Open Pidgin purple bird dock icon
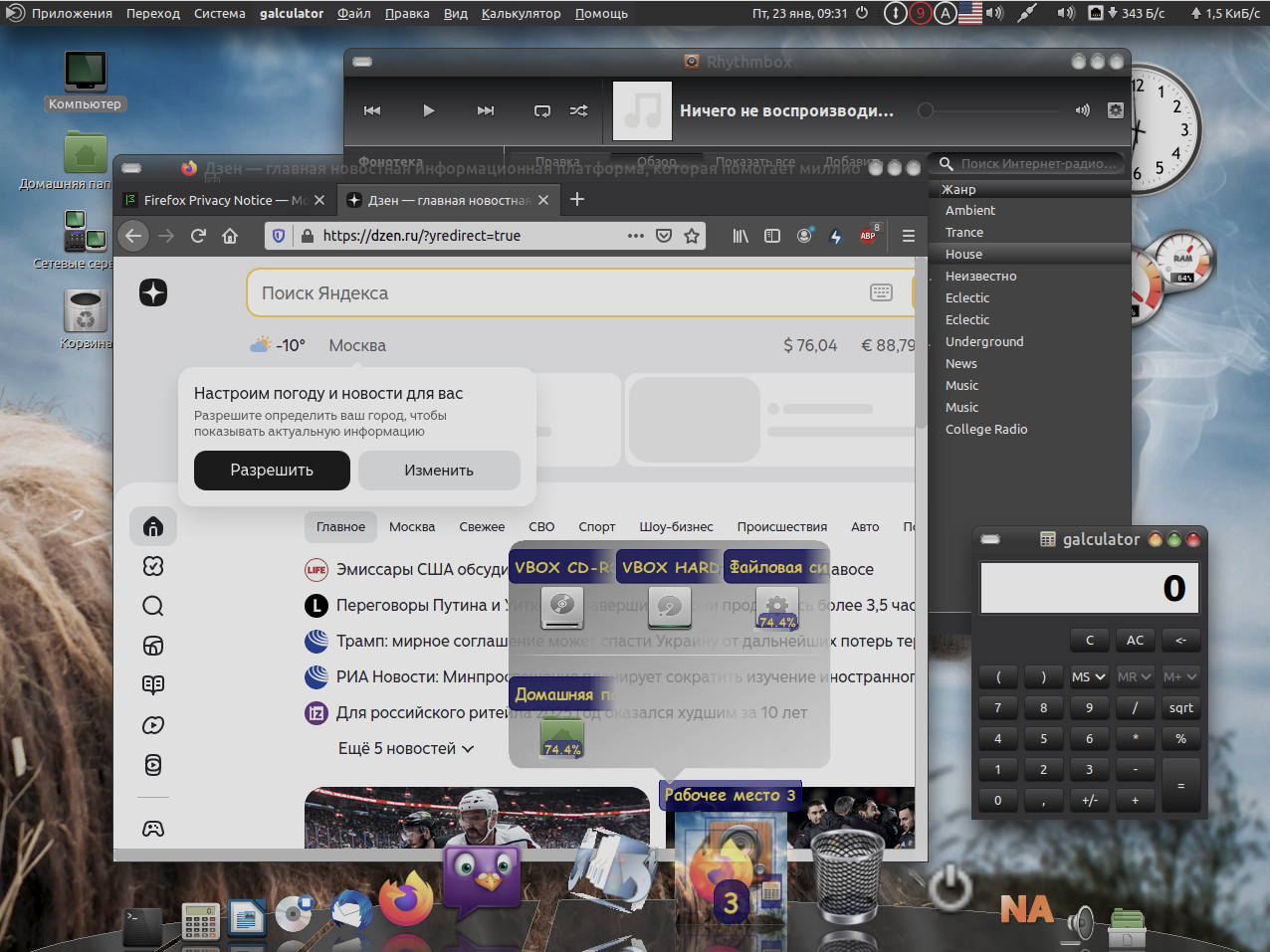 point(482,880)
